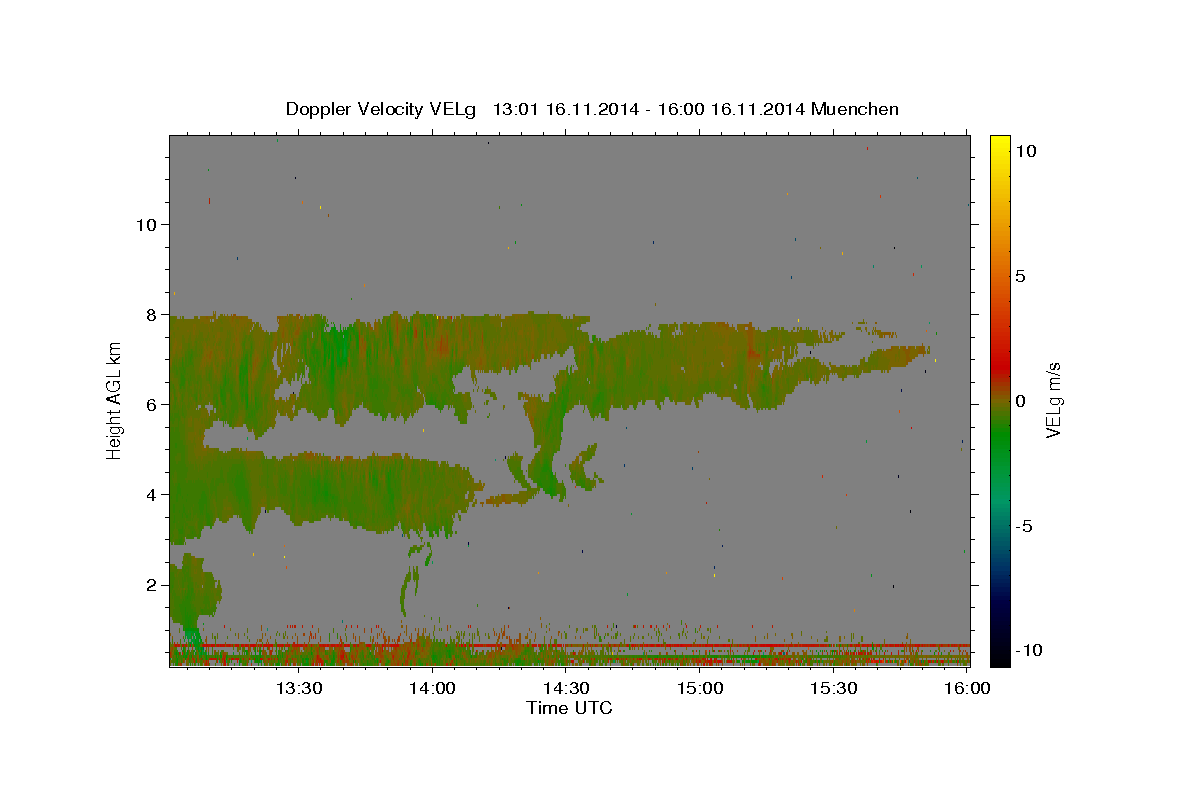The width and height of the screenshot is (1200, 800).
Task: Click the 'Muenchen' location label in title
Action: pyautogui.click(x=855, y=109)
